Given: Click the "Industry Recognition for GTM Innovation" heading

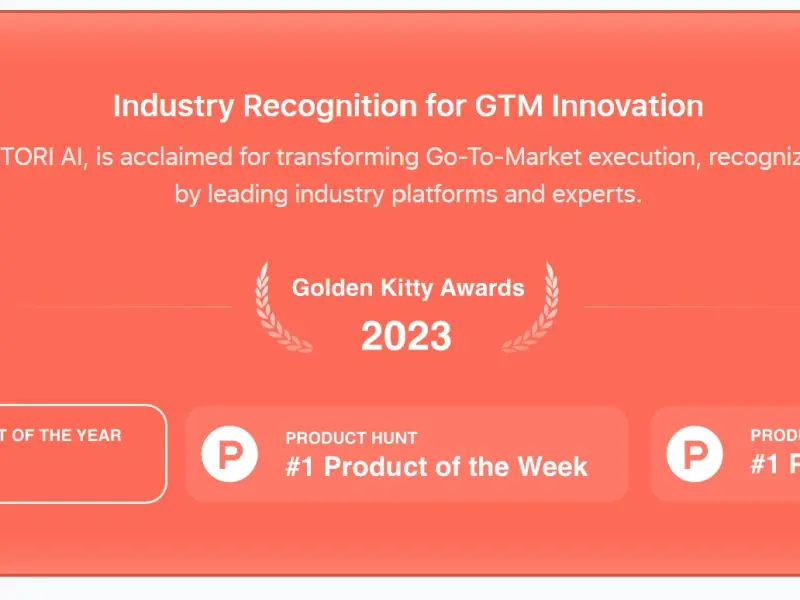Looking at the screenshot, I should 408,106.
